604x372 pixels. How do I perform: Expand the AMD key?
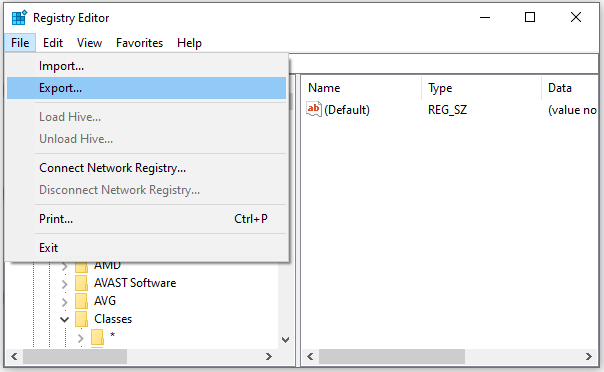(65, 266)
